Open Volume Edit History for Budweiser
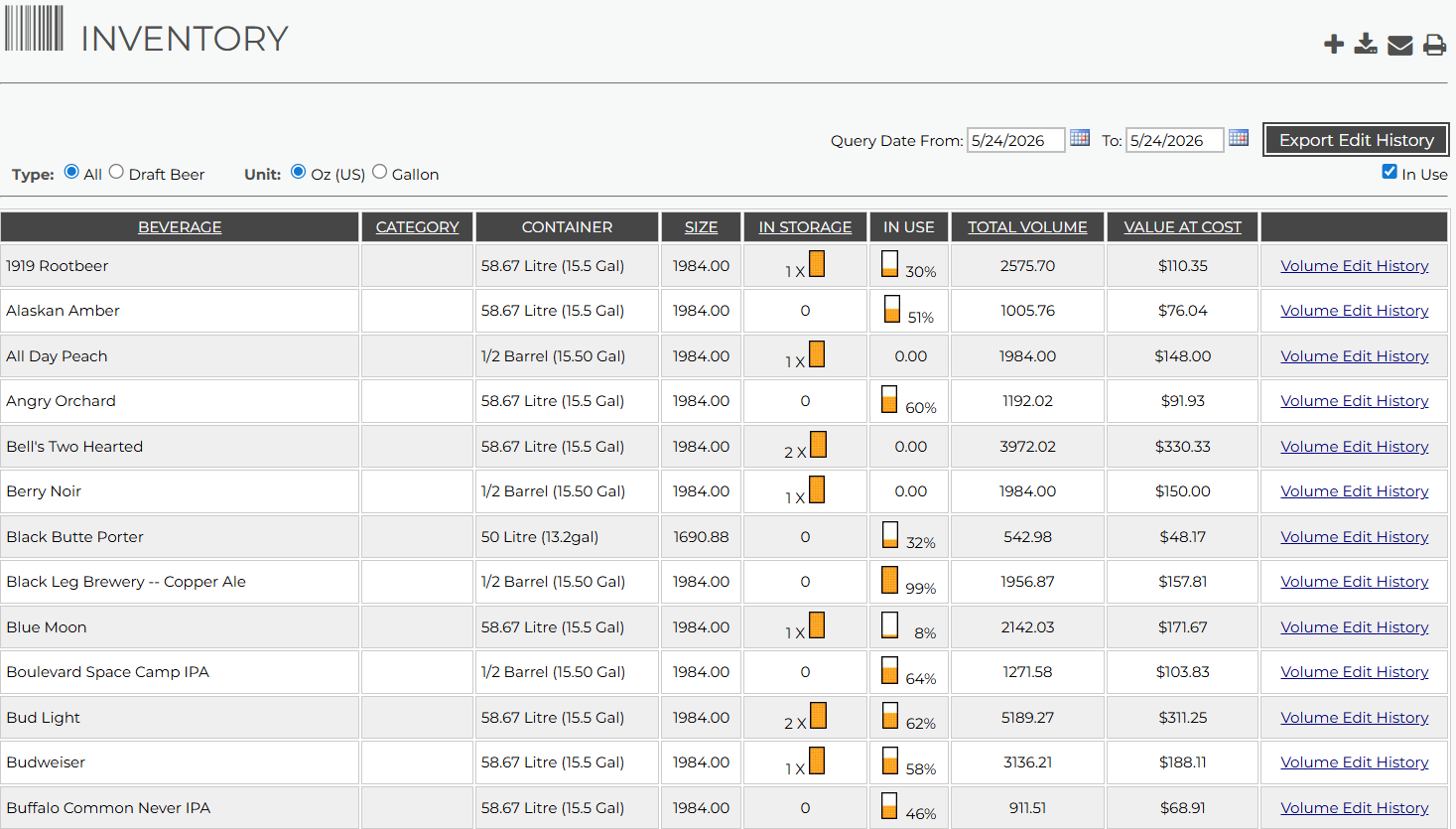This screenshot has width=1456, height=829. (x=1354, y=762)
